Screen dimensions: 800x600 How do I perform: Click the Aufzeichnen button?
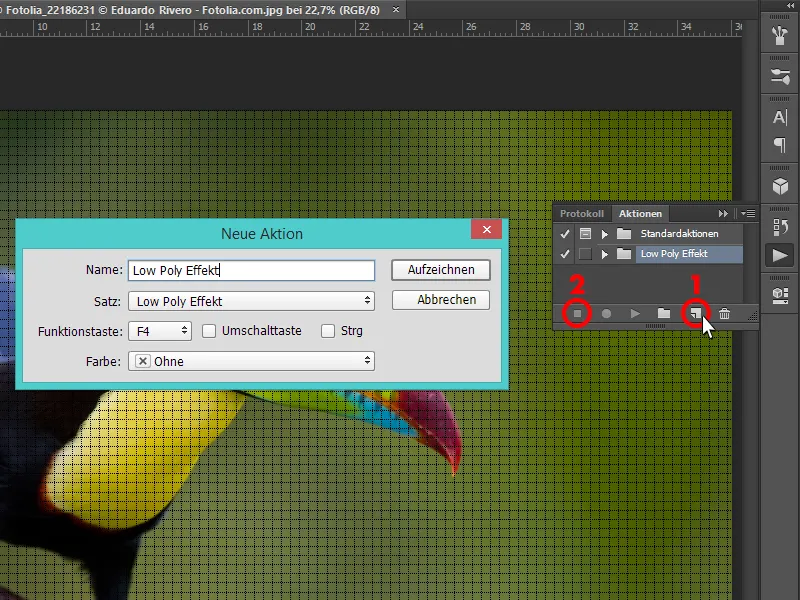(x=440, y=270)
